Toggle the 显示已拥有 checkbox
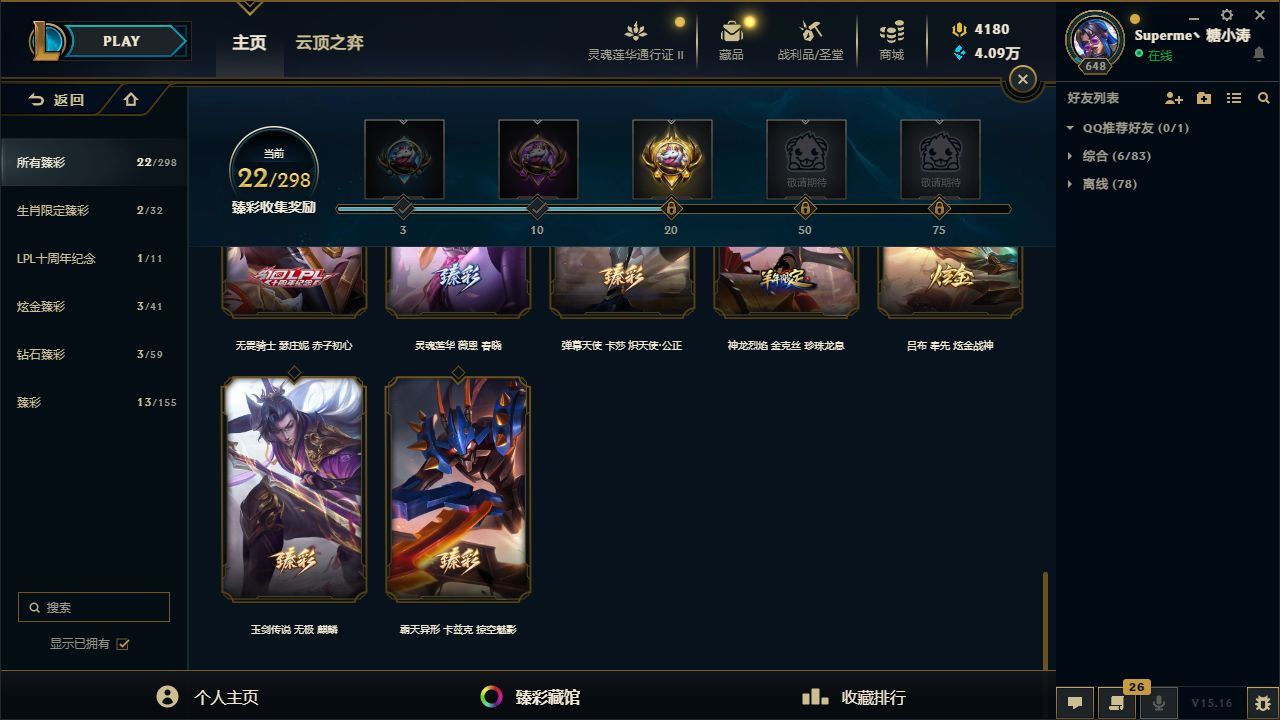 coord(123,644)
